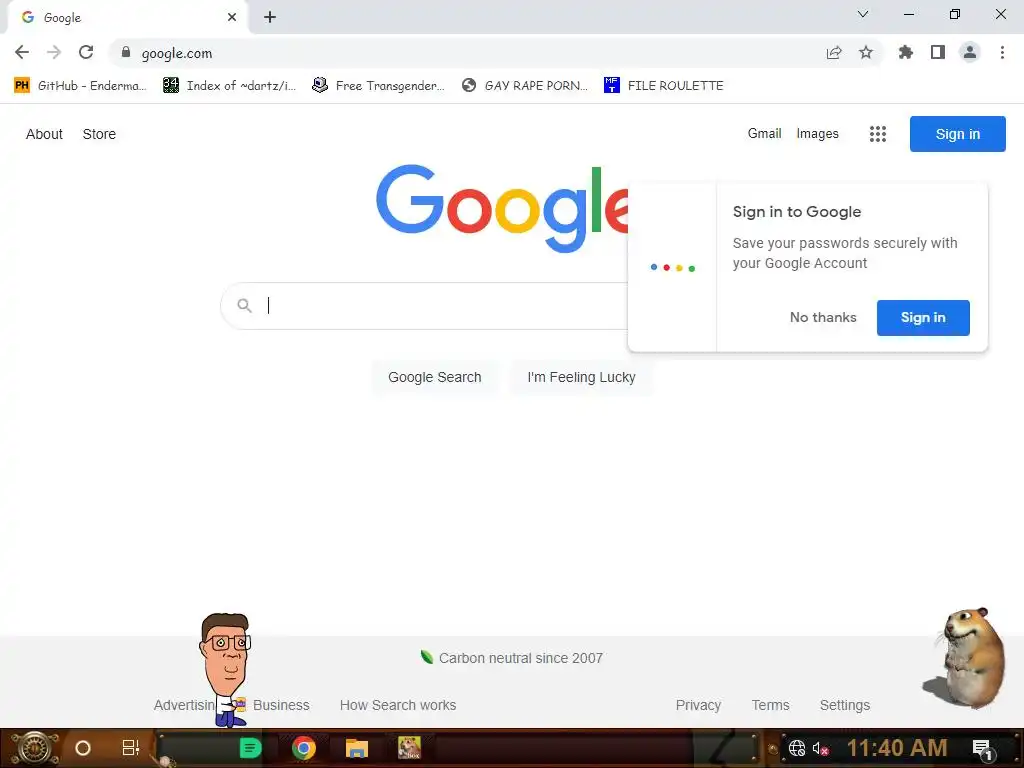Close the Google tab
The image size is (1024, 768).
[232, 17]
